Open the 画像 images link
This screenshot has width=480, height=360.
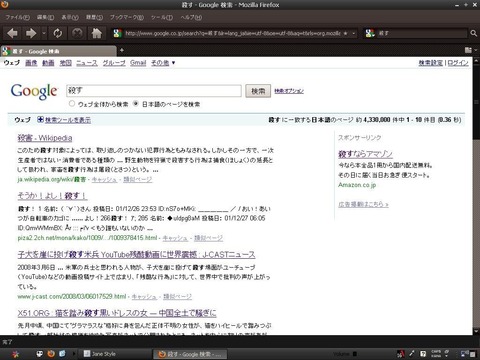[31, 63]
